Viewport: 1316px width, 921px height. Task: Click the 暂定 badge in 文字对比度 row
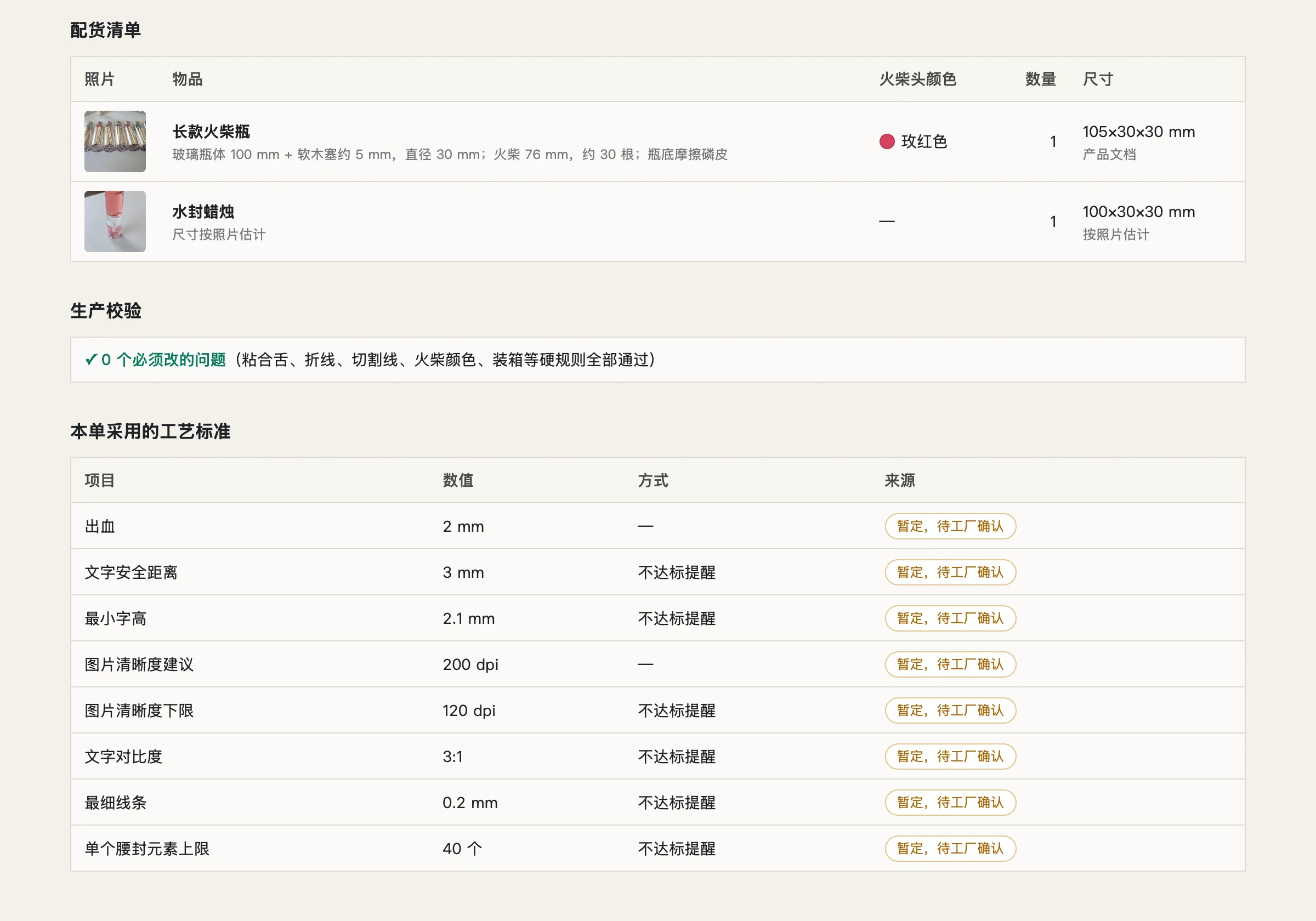pyautogui.click(x=950, y=757)
